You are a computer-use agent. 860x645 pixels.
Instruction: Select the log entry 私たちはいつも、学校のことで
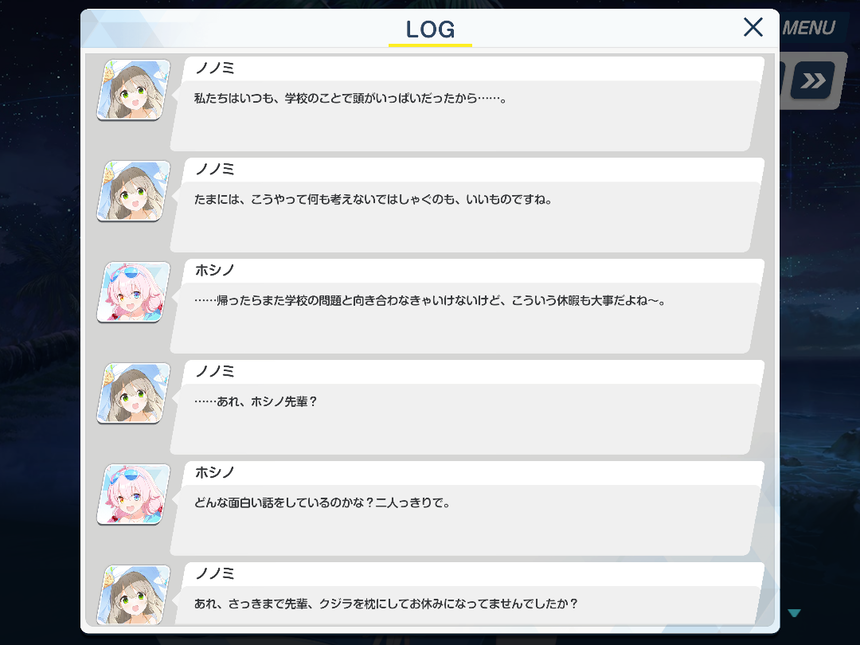coord(467,104)
